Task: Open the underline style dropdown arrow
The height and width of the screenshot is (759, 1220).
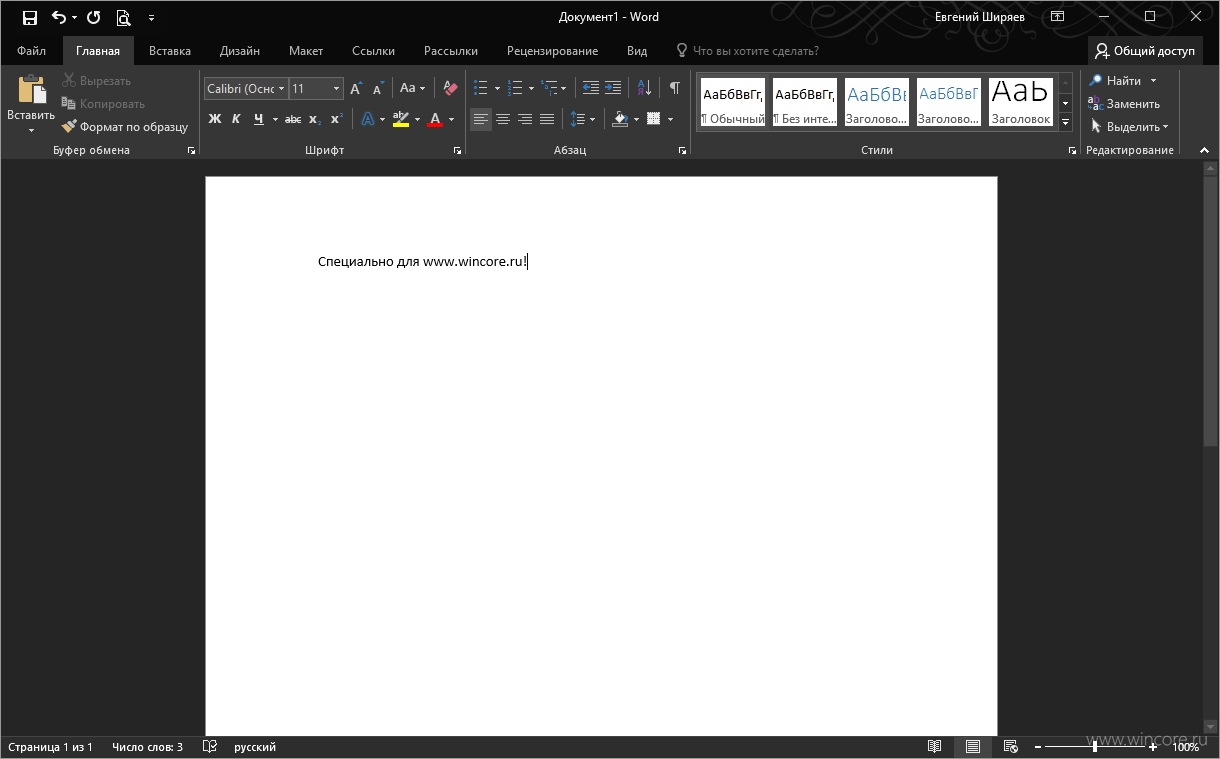Action: (x=274, y=119)
